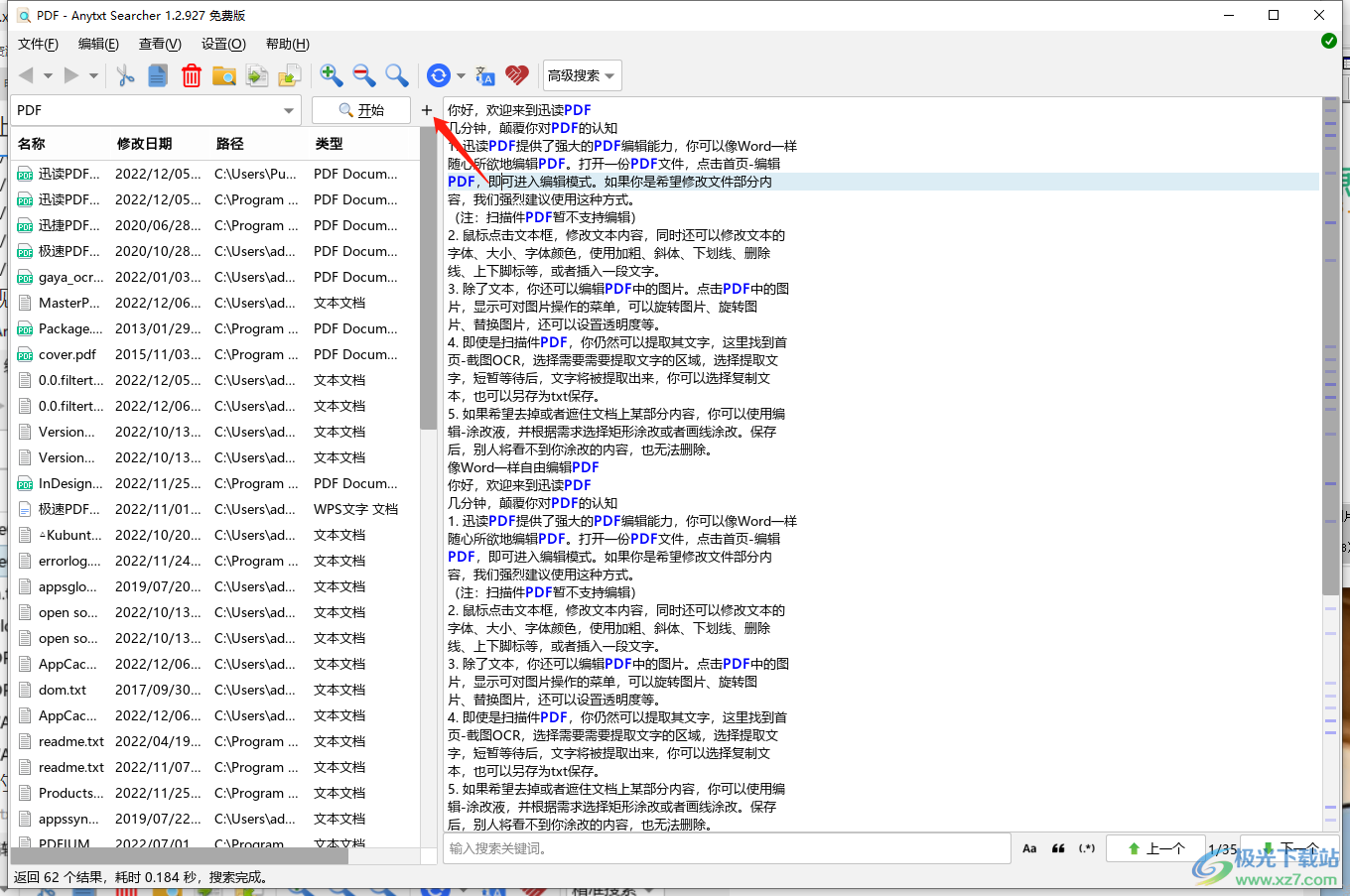Screen dimensions: 1350x896
Task: Select the dom.txt file row
Action: (x=214, y=690)
